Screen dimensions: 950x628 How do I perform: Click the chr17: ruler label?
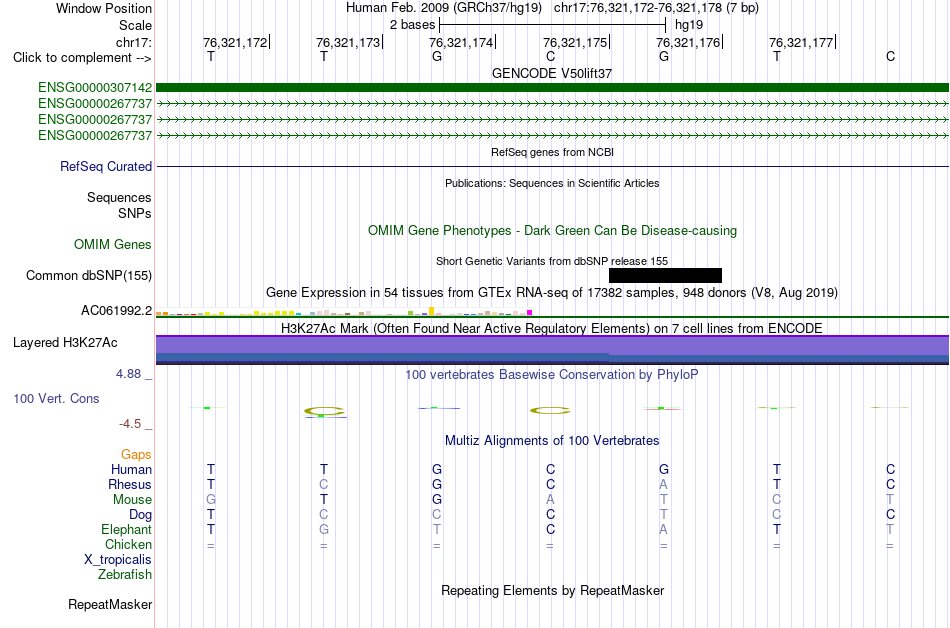pyautogui.click(x=133, y=42)
